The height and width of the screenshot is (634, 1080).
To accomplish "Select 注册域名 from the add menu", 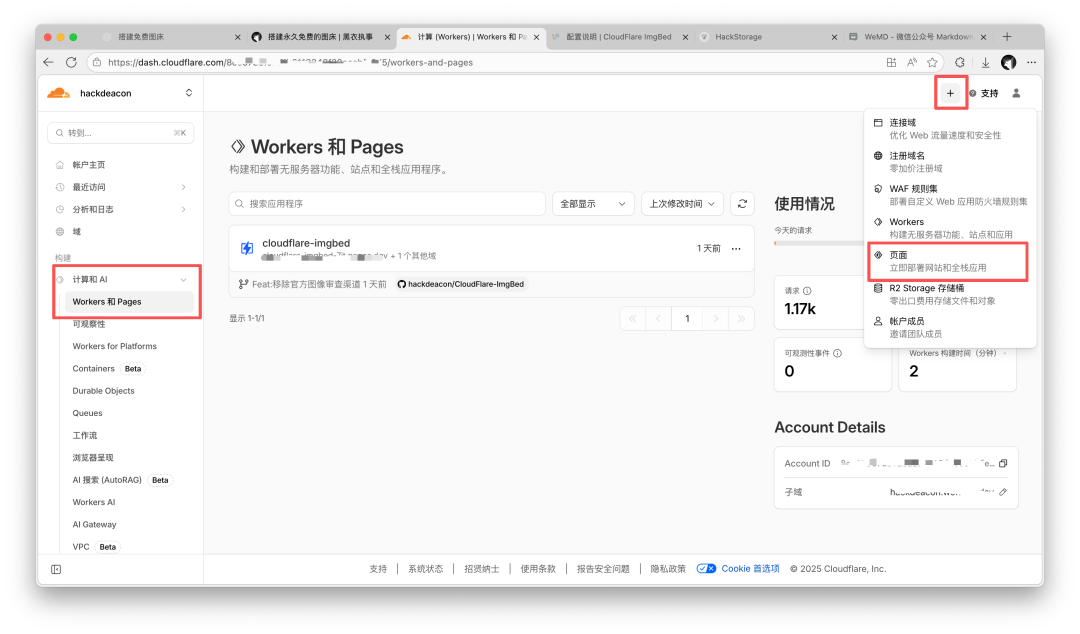I will pyautogui.click(x=951, y=162).
